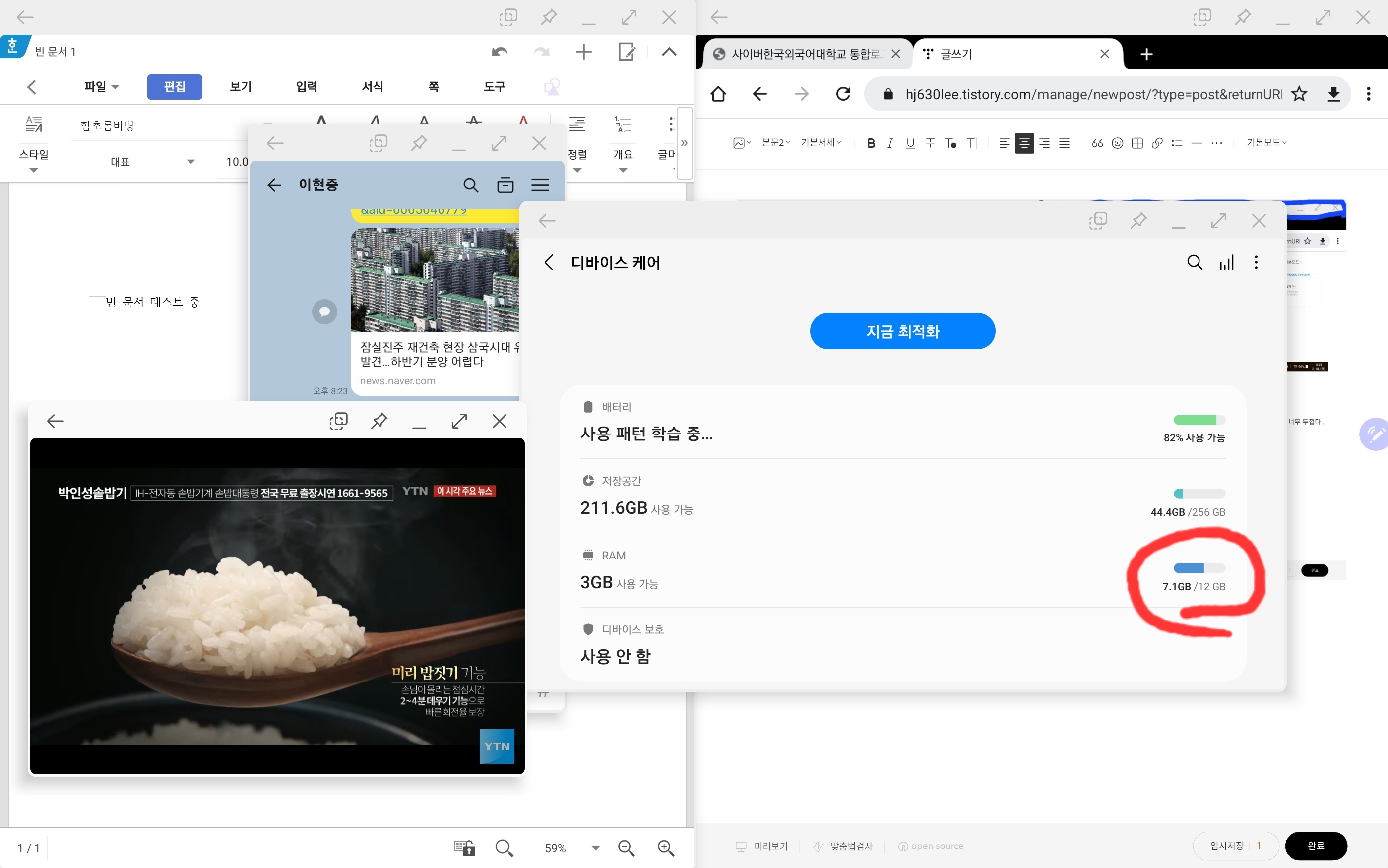The image size is (1388, 868).
Task: Open the 기본서체 font dropdown
Action: (821, 143)
